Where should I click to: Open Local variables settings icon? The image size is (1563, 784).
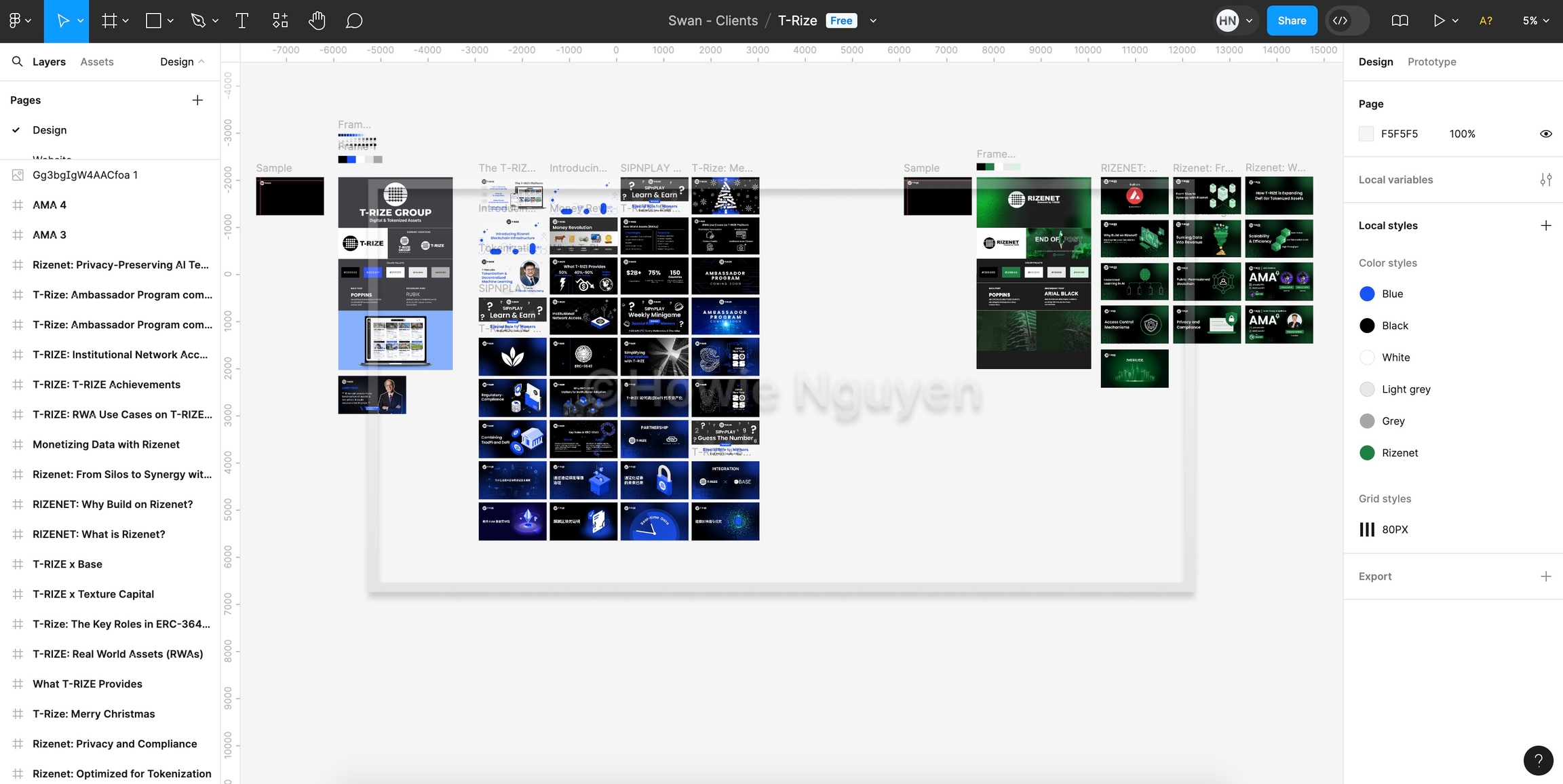tap(1545, 180)
